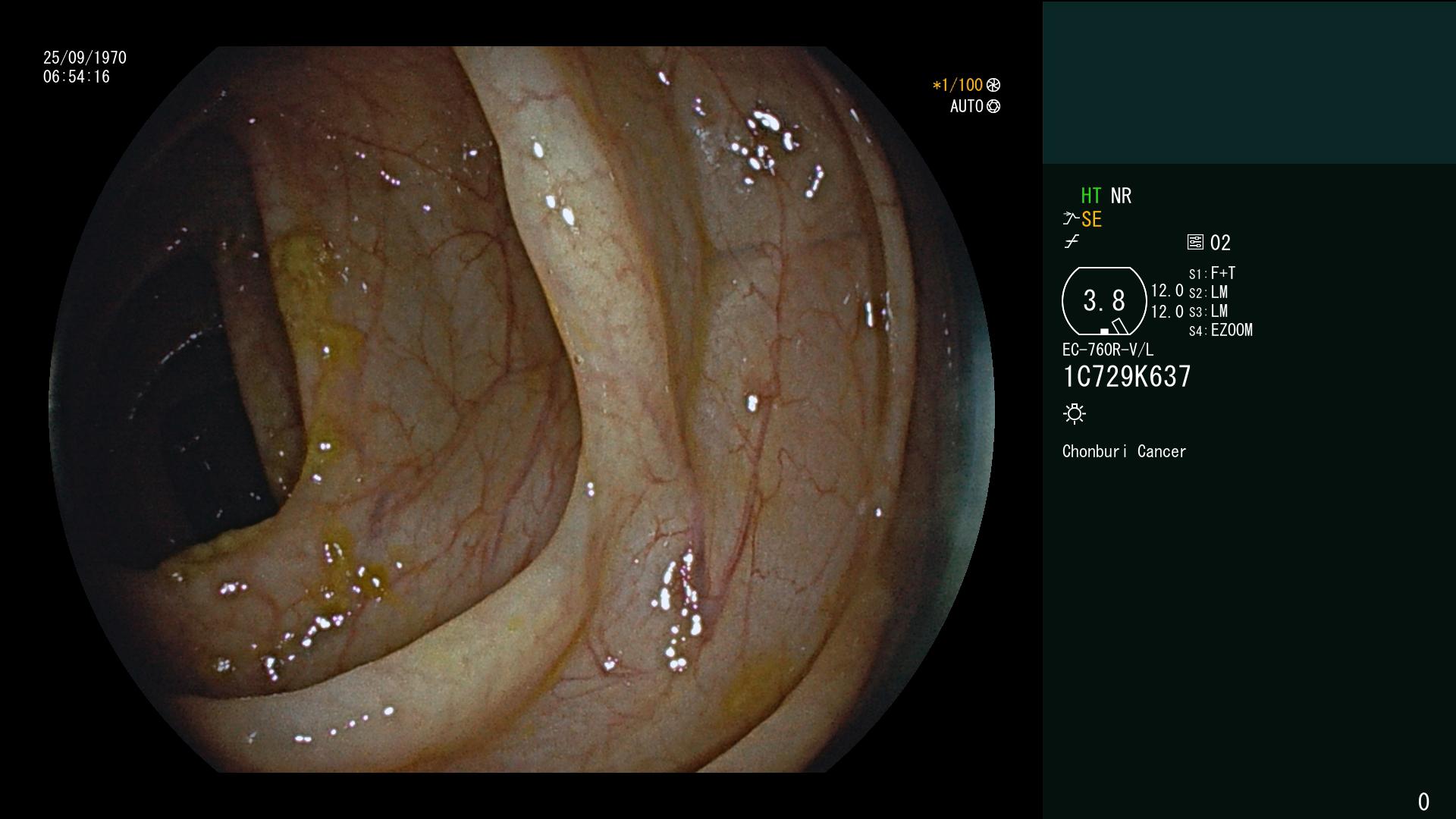Click the lower 12.0 value

[1167, 311]
